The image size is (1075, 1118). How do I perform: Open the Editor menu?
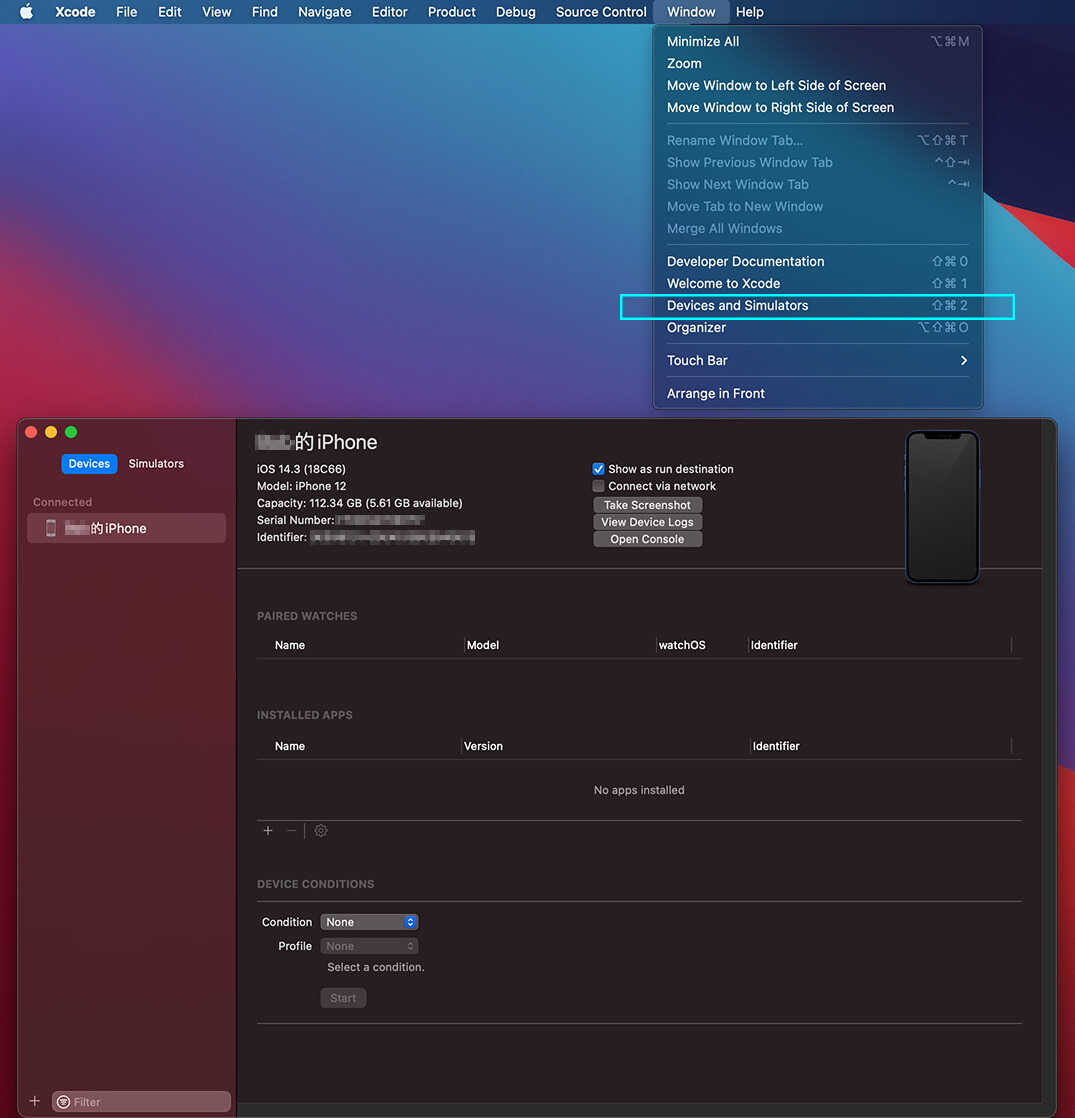tap(389, 12)
